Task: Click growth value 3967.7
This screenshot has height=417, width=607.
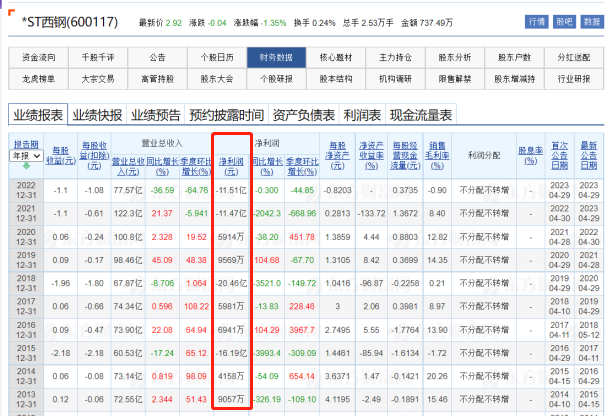Action: point(302,330)
